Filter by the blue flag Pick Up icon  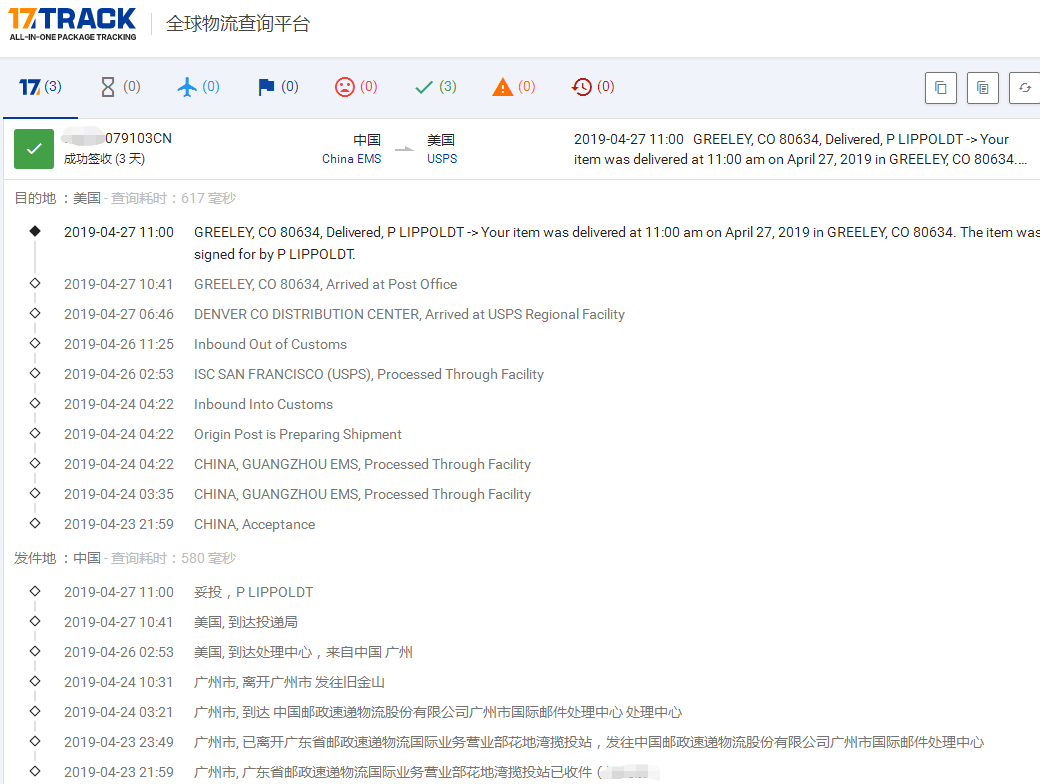[x=277, y=88]
